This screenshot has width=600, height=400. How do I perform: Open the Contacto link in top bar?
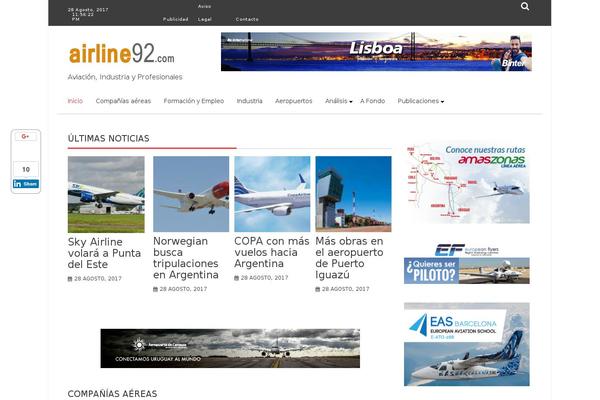tap(247, 19)
